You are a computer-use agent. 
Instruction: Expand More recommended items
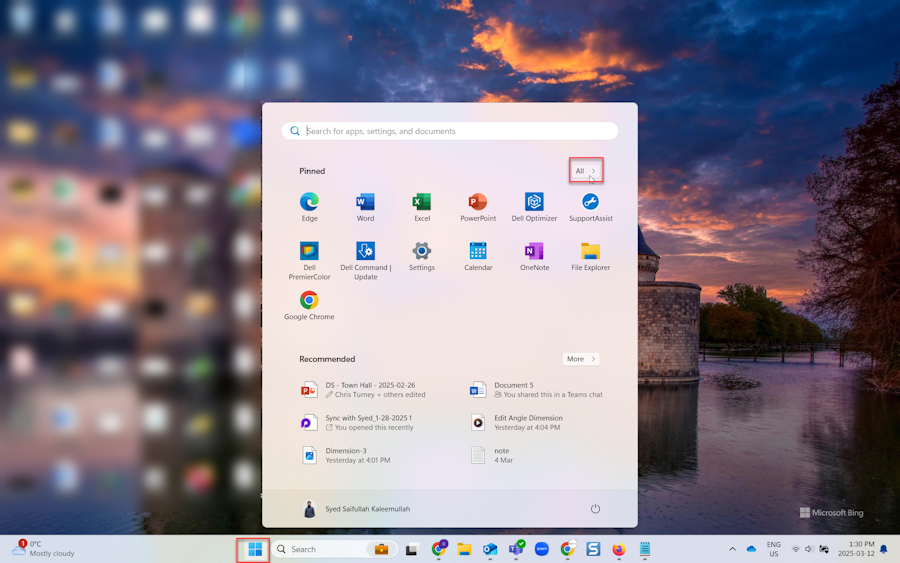tap(580, 359)
